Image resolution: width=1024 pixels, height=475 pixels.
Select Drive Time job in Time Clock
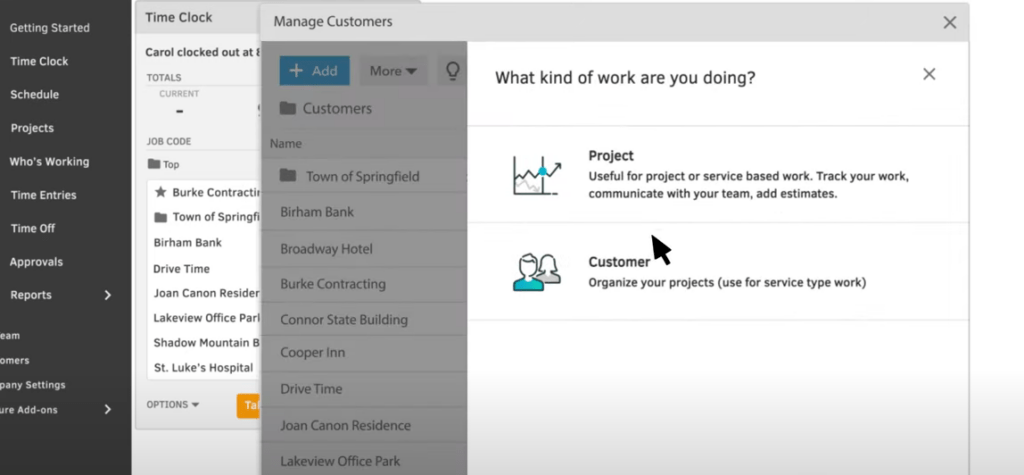click(x=182, y=269)
